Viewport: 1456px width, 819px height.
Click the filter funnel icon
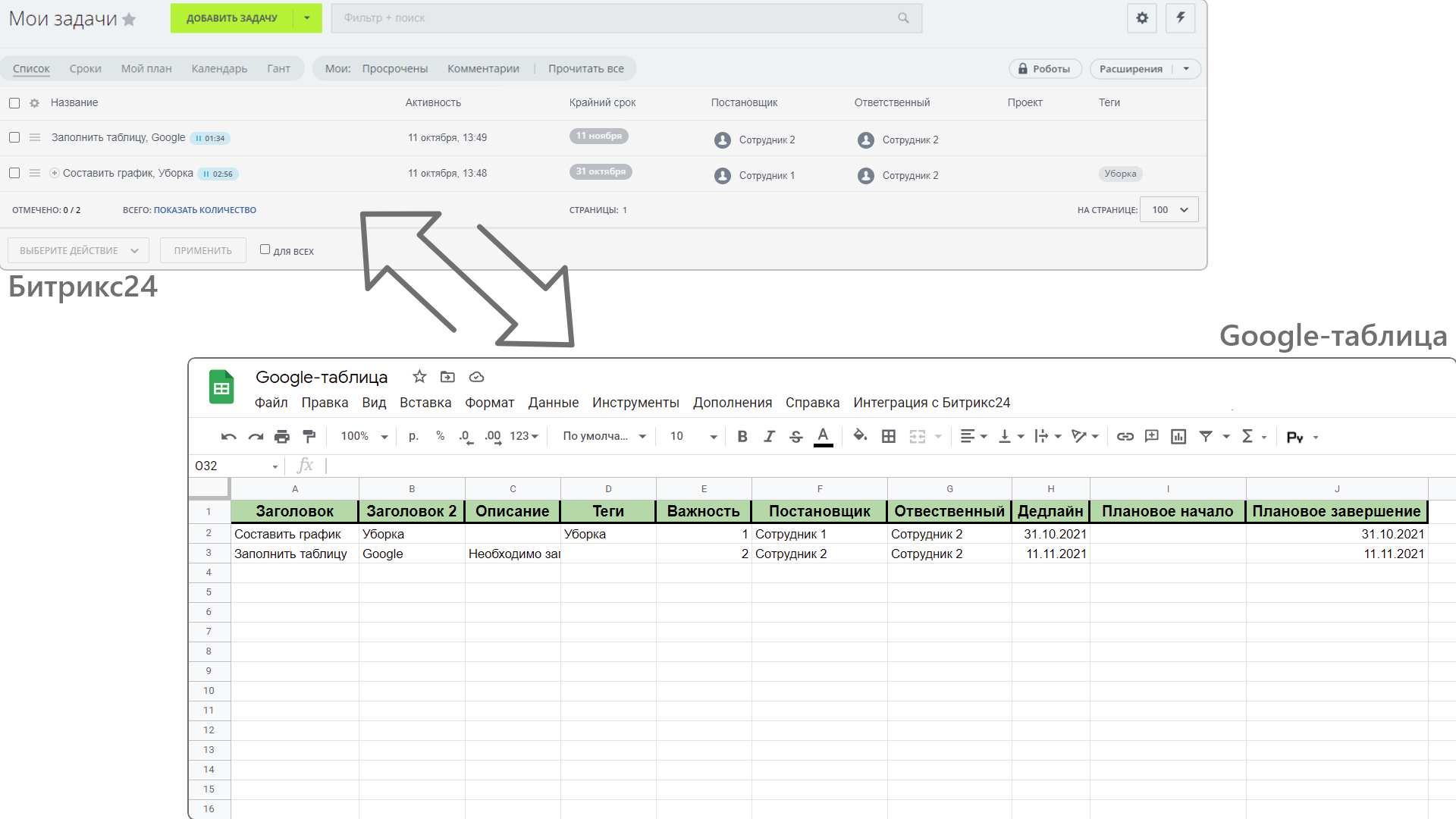tap(1206, 437)
